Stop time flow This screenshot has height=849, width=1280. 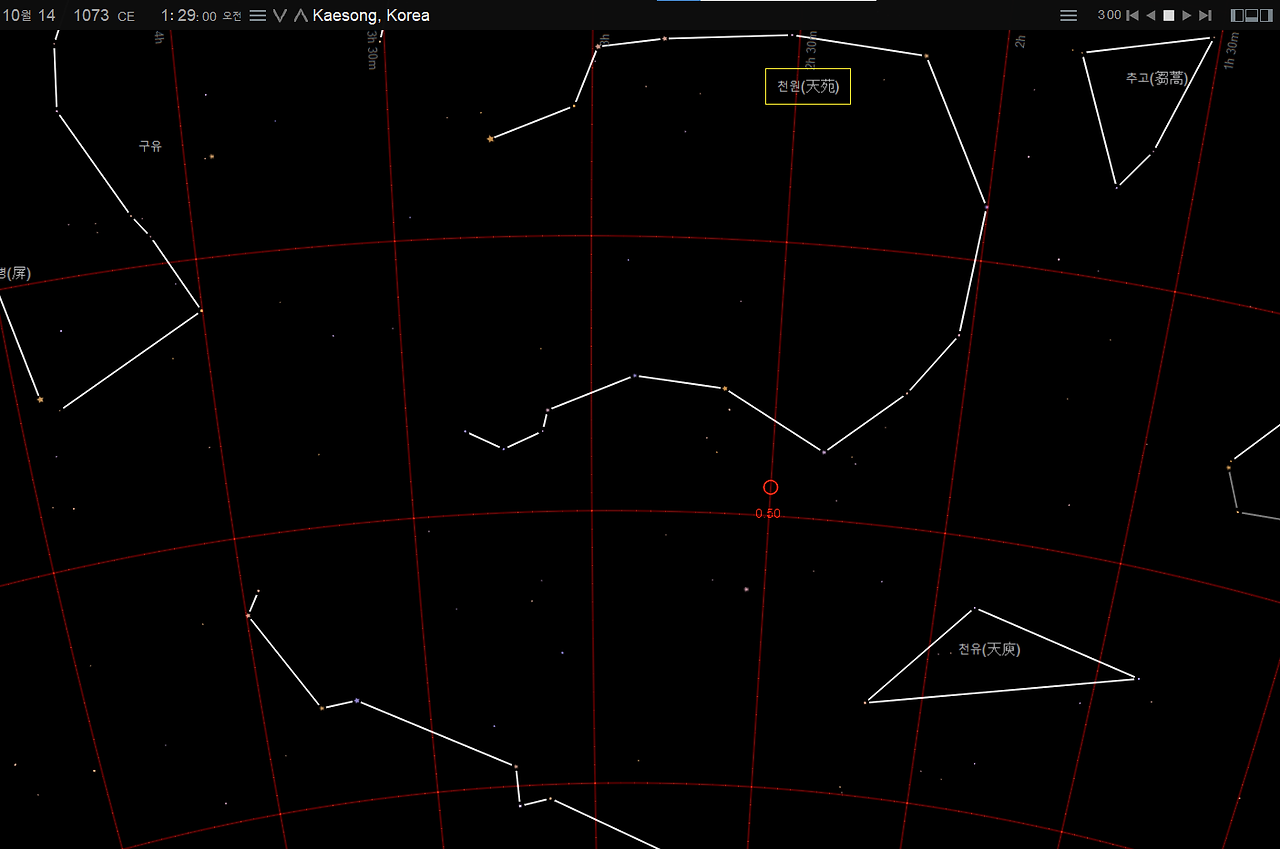point(1168,15)
